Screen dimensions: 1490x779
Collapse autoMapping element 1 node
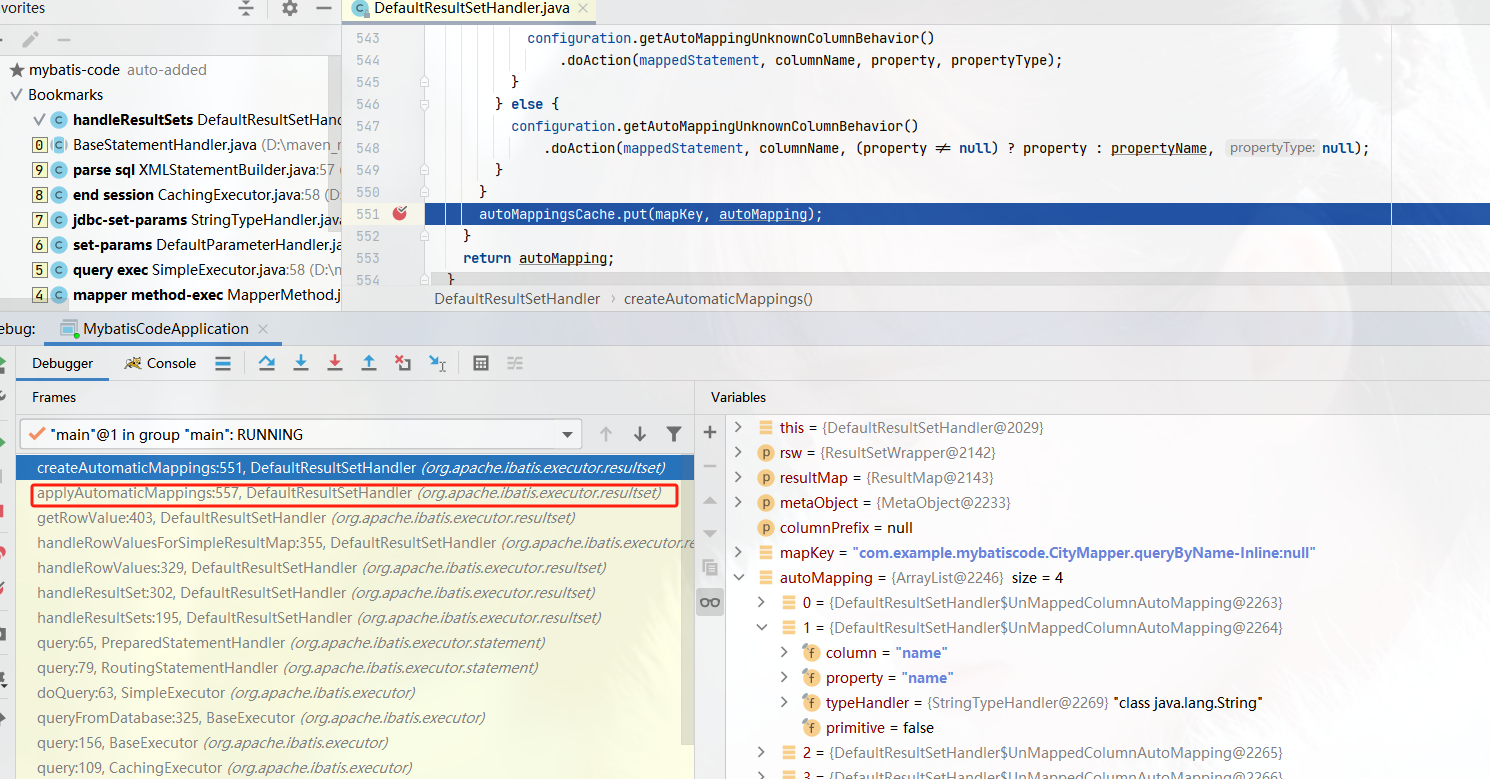click(762, 627)
